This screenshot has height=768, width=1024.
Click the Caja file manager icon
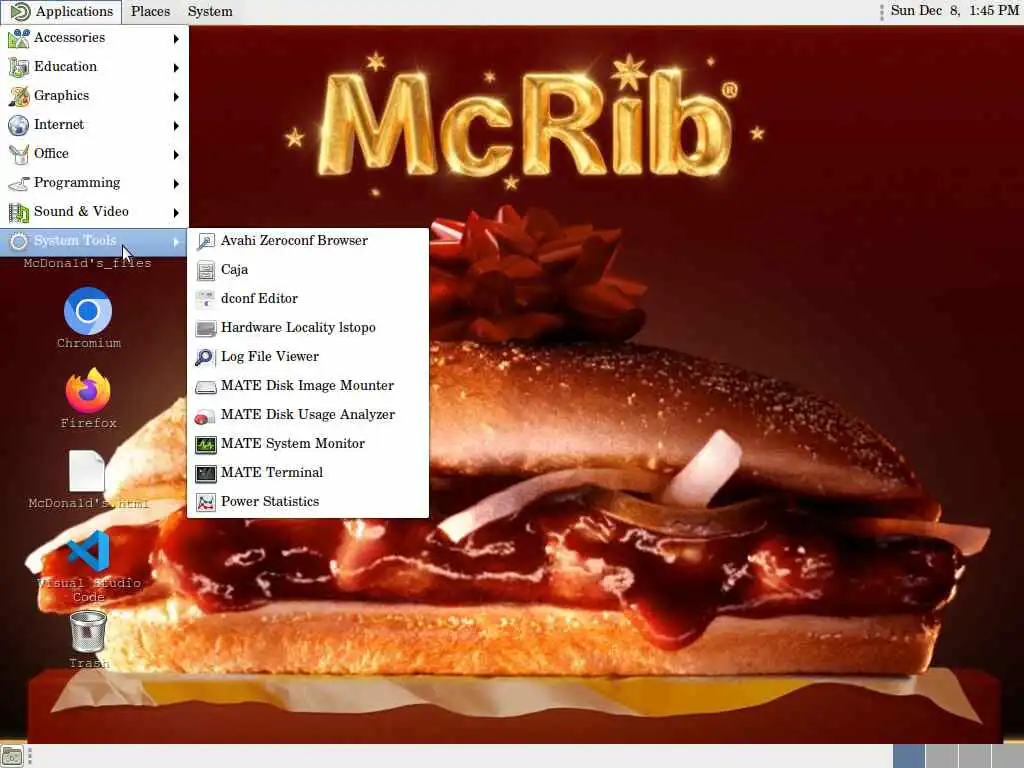click(206, 270)
